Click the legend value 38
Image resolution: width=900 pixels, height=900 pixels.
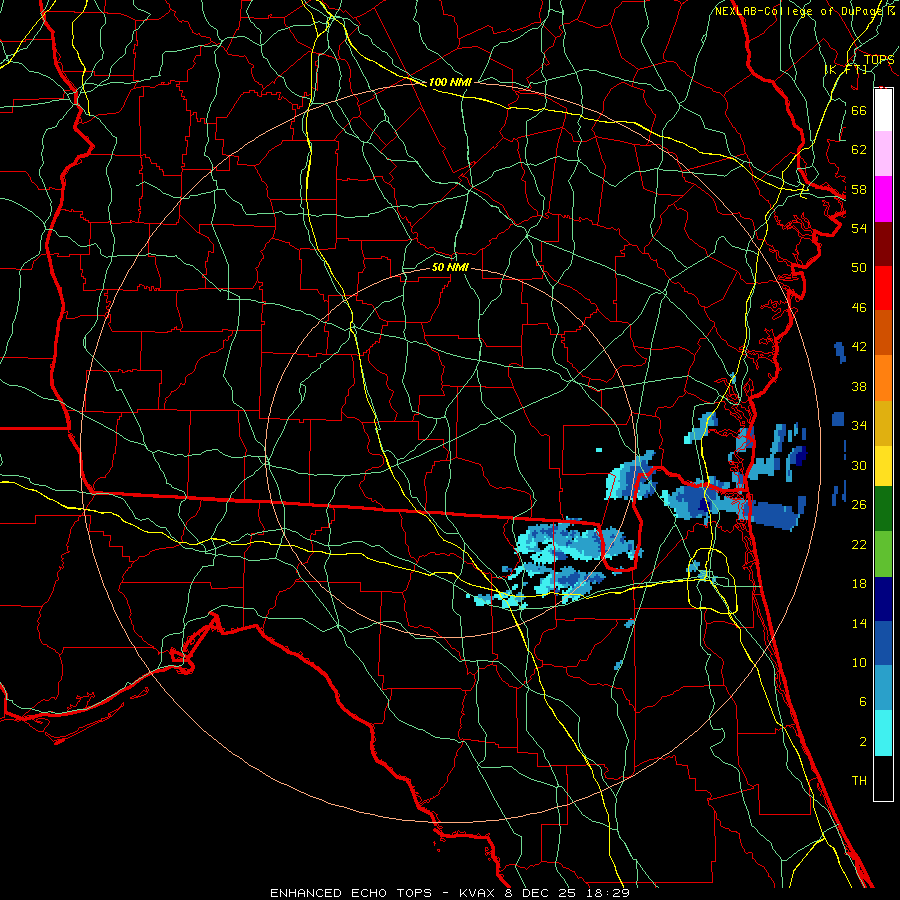859,387
